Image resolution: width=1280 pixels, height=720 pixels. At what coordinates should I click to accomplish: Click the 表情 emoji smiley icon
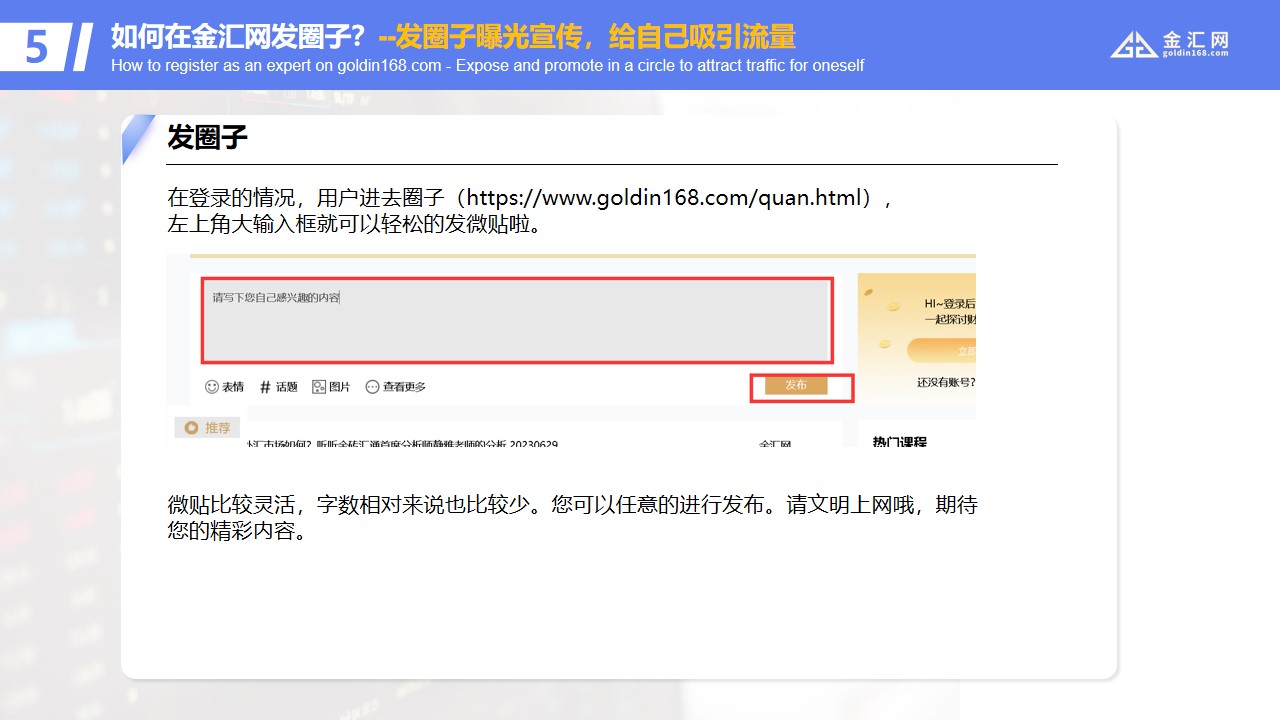tap(211, 387)
